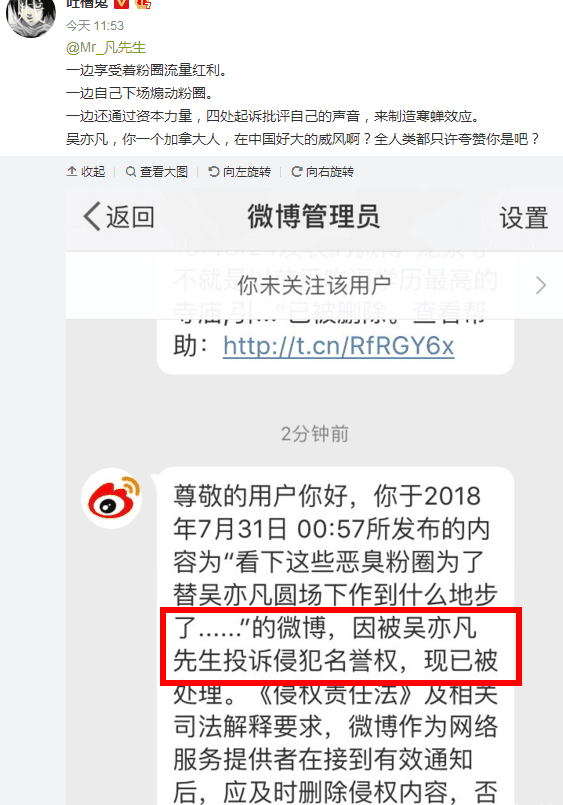
Task: Click the back chevron arrow icon
Action: tap(91, 217)
